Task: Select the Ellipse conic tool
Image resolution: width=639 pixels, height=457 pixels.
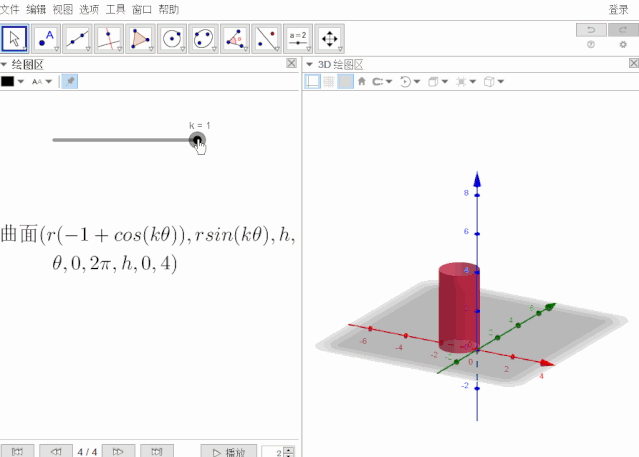Action: tap(203, 39)
